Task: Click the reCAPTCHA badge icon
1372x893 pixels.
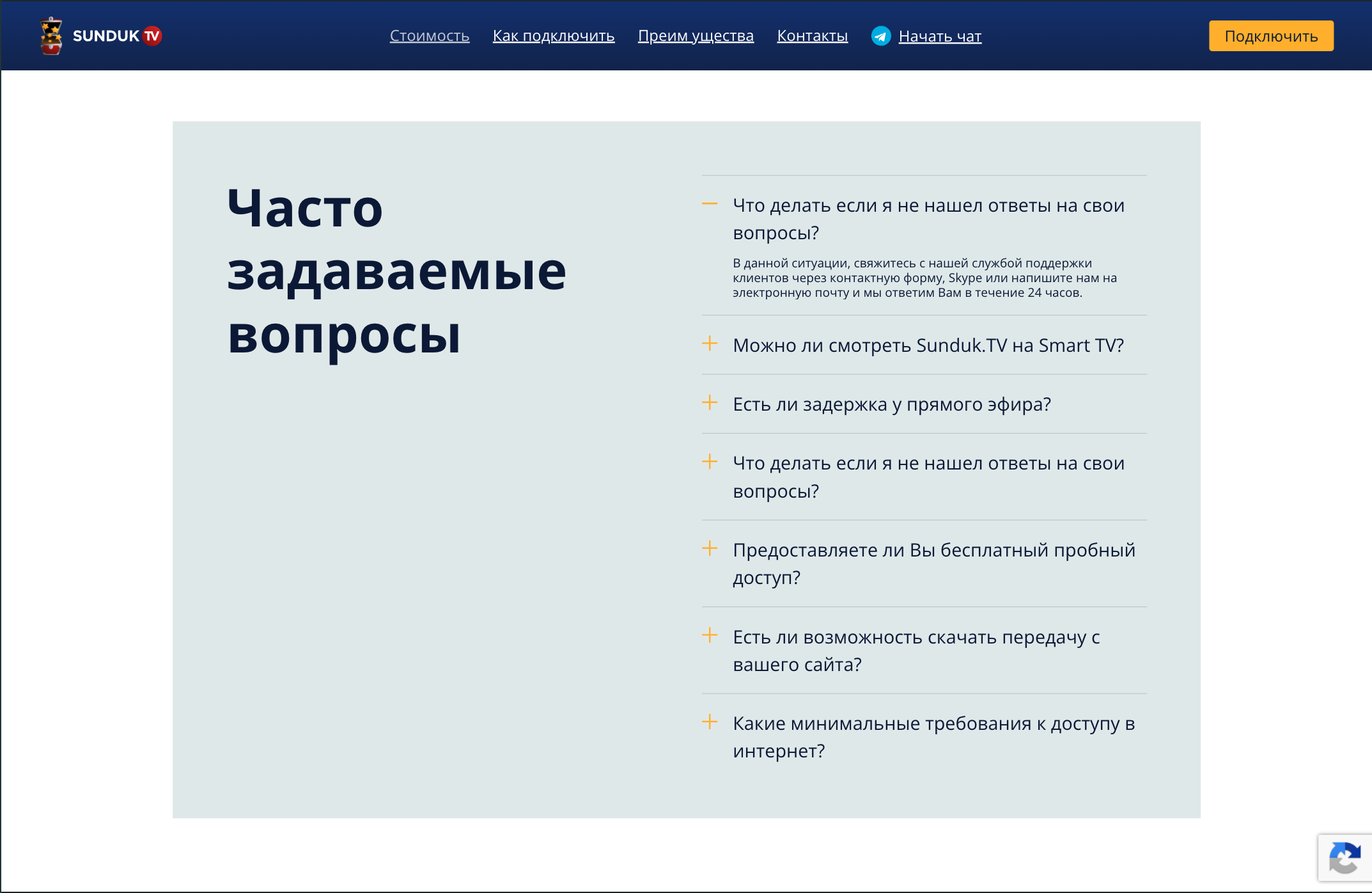Action: (1345, 858)
